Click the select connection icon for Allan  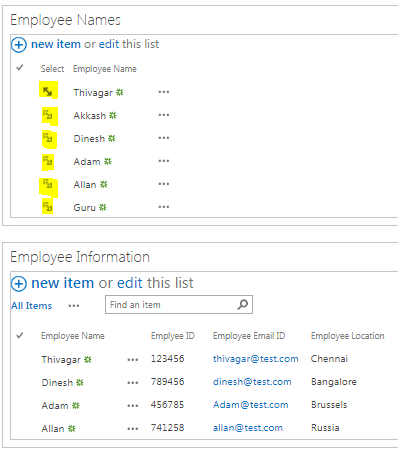tap(48, 184)
